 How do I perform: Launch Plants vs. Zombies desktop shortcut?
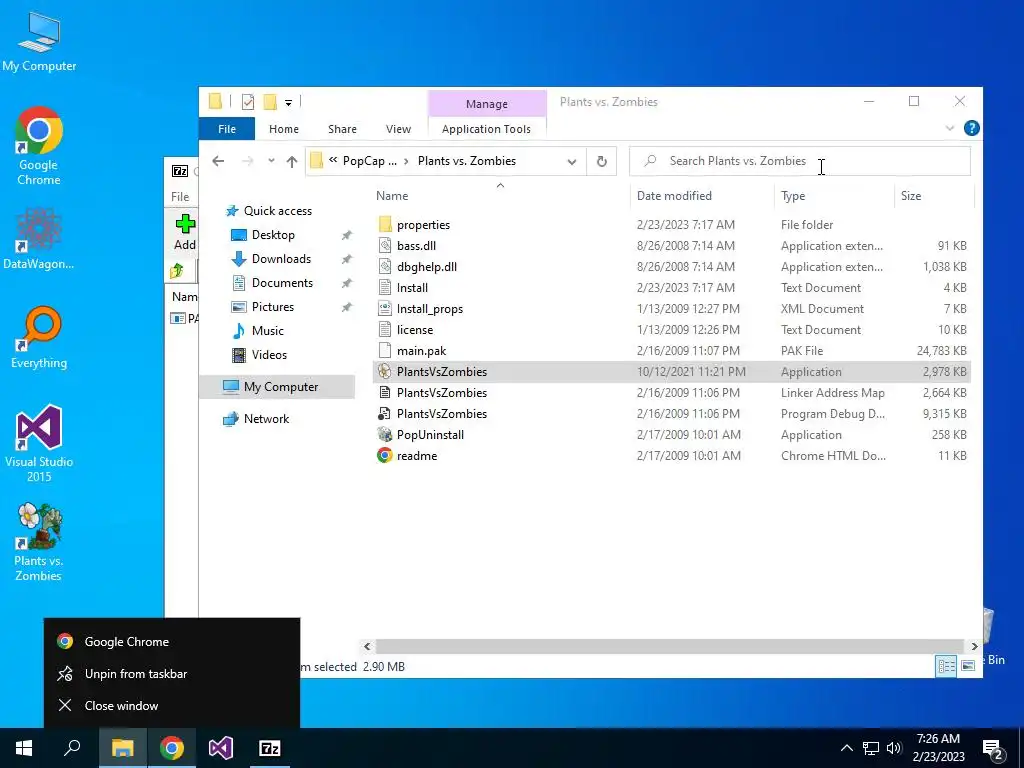tap(39, 542)
